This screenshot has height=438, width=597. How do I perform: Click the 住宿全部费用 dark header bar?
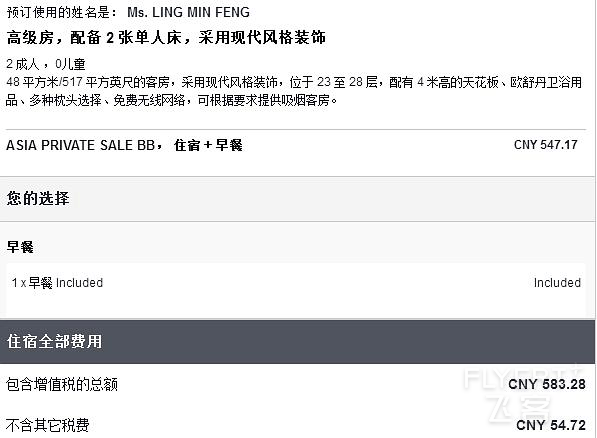coord(297,342)
